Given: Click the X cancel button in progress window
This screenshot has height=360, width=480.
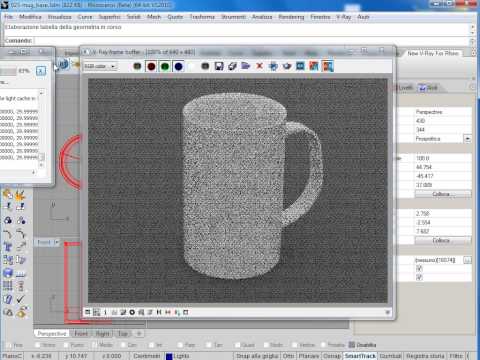Looking at the screenshot, I should coord(41,71).
